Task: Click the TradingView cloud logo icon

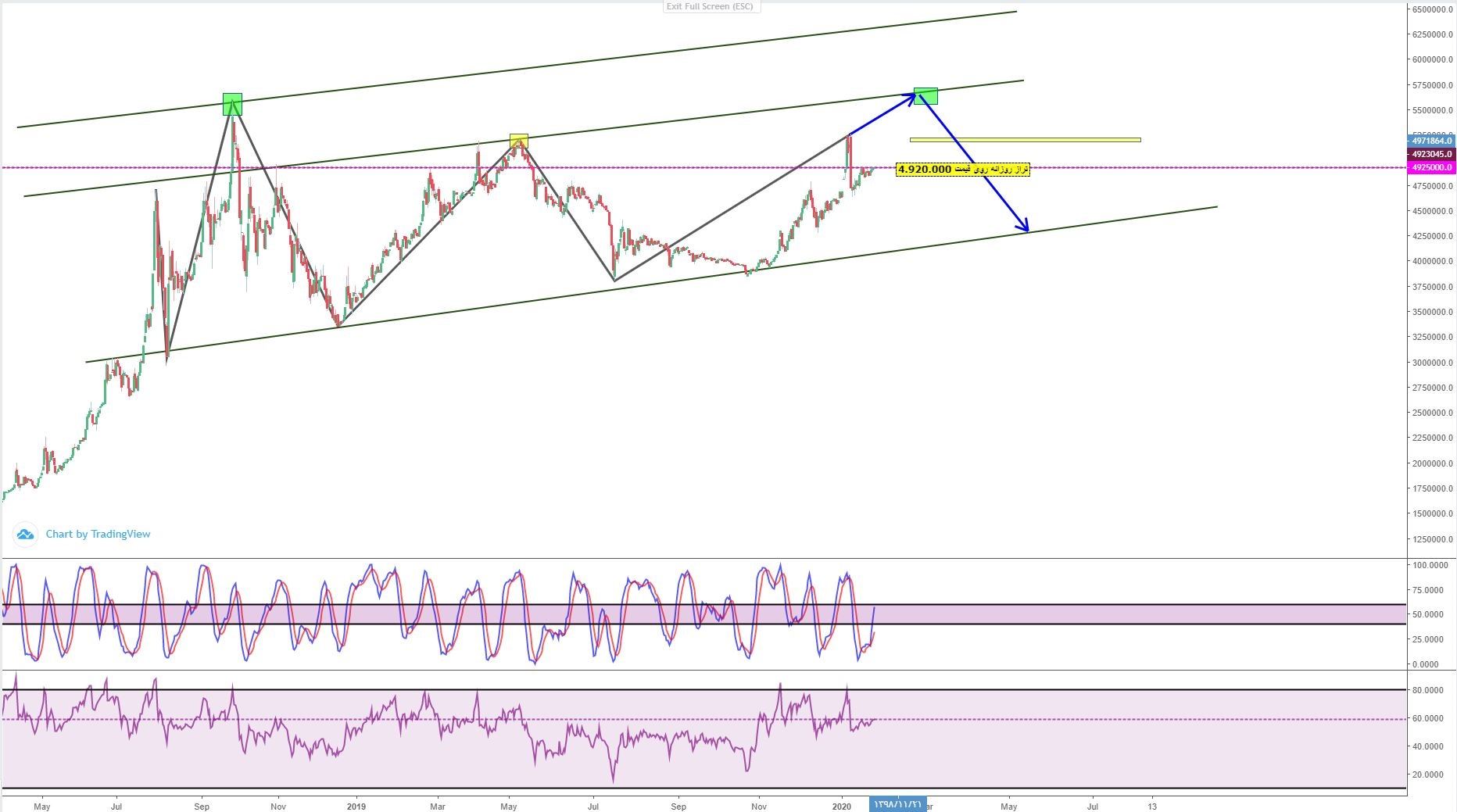Action: tap(25, 535)
